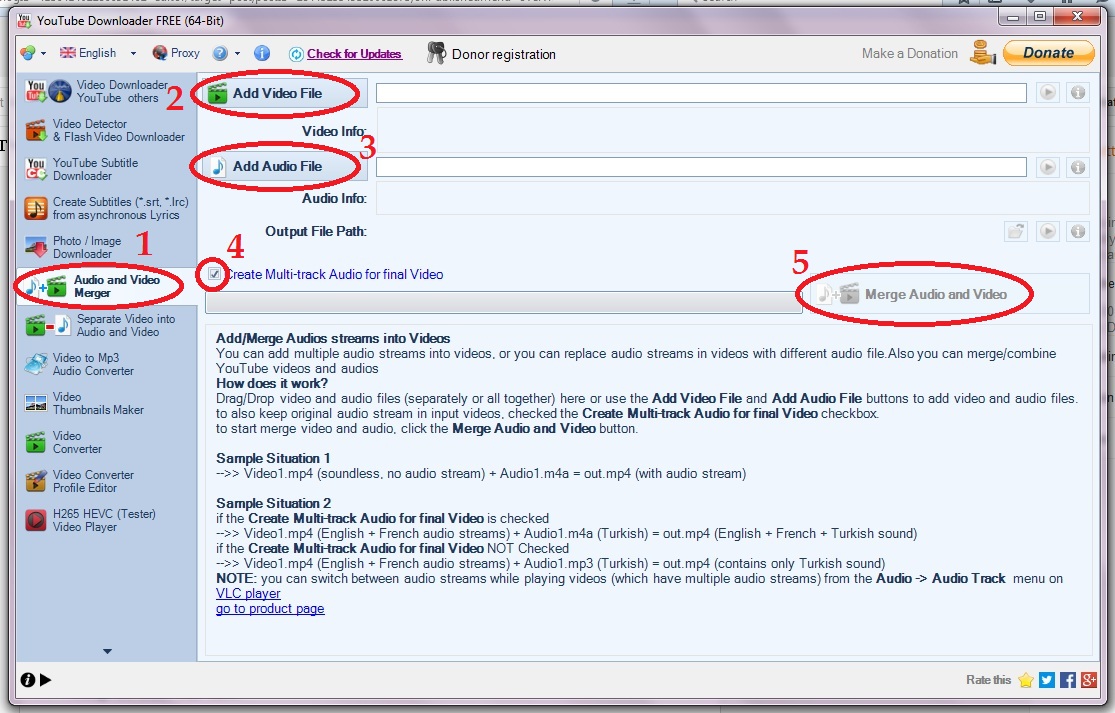The image size is (1115, 713).
Task: Click the Output File Path label
Action: pos(316,232)
